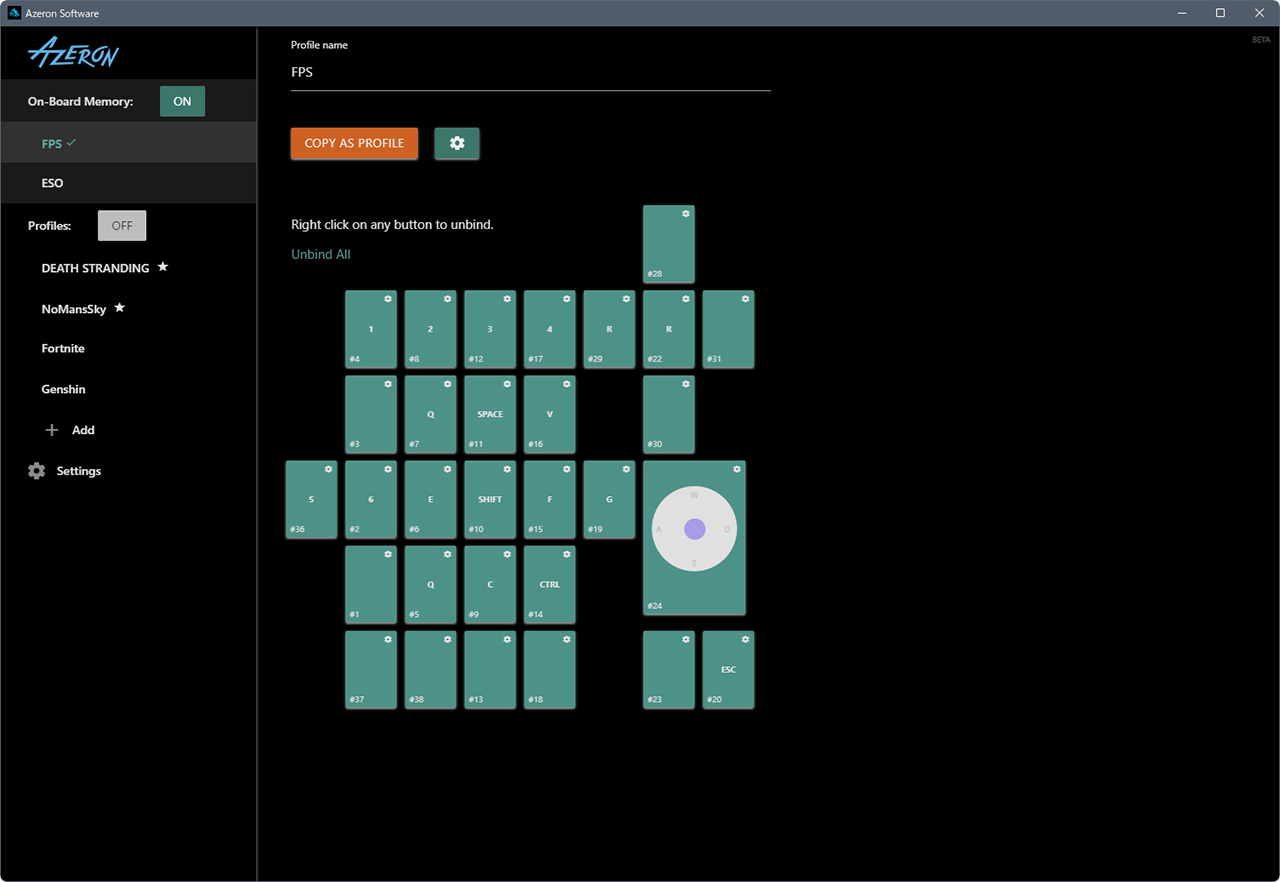Toggle On-Board Memory ON switch
This screenshot has height=882, width=1280.
(x=182, y=101)
